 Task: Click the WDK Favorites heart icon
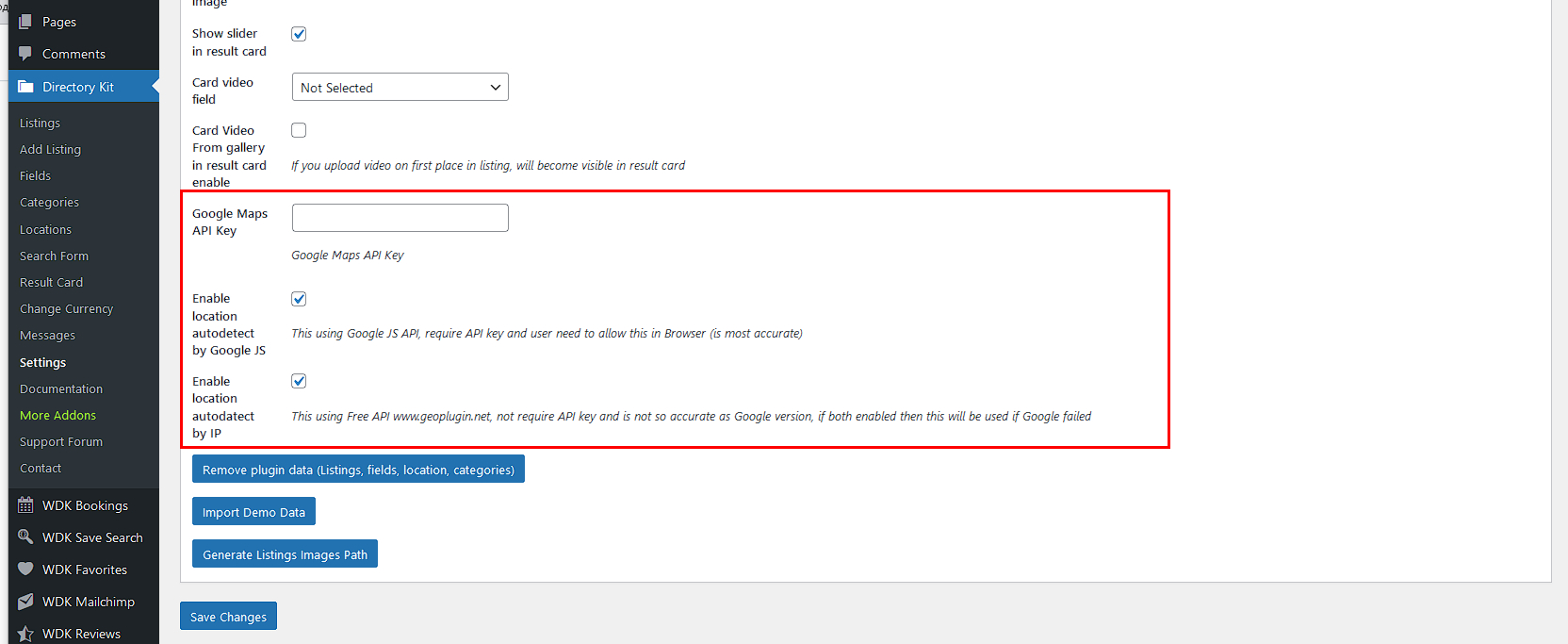[x=25, y=569]
